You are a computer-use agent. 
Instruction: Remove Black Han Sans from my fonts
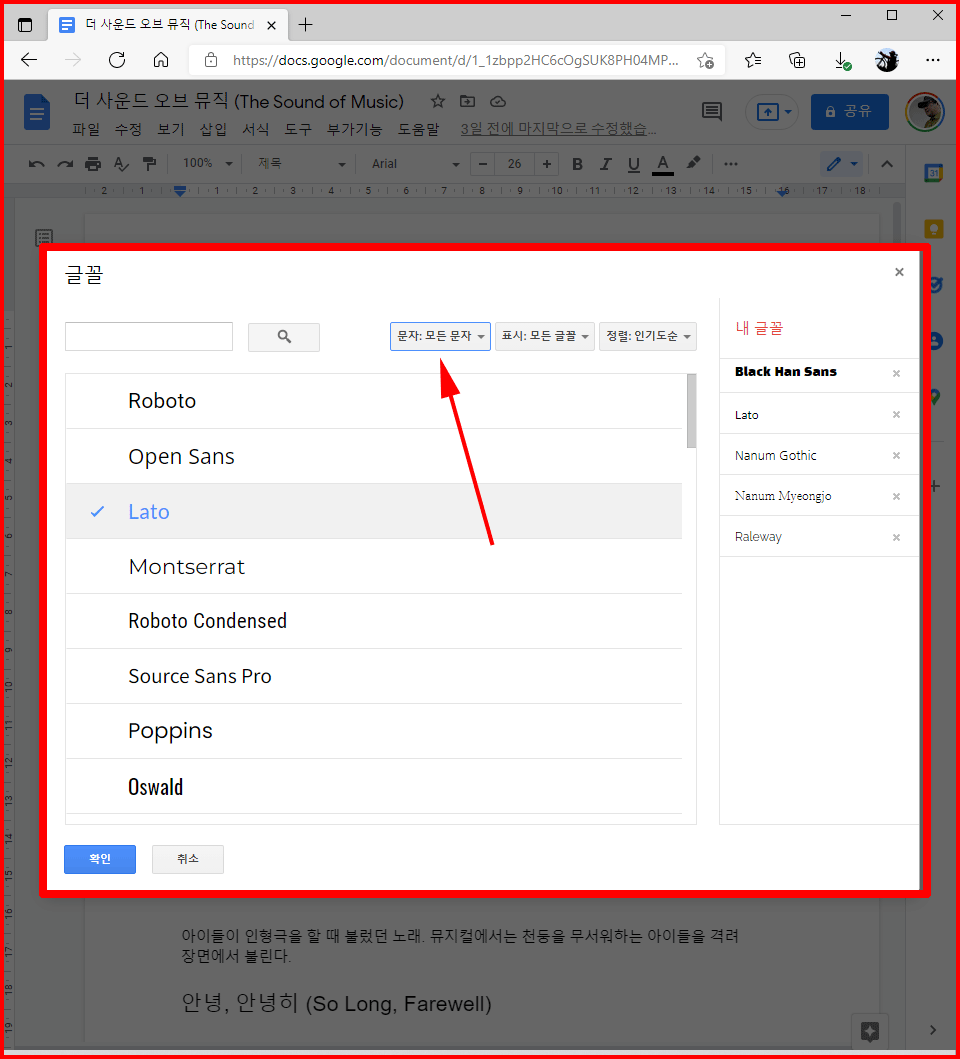(x=896, y=373)
